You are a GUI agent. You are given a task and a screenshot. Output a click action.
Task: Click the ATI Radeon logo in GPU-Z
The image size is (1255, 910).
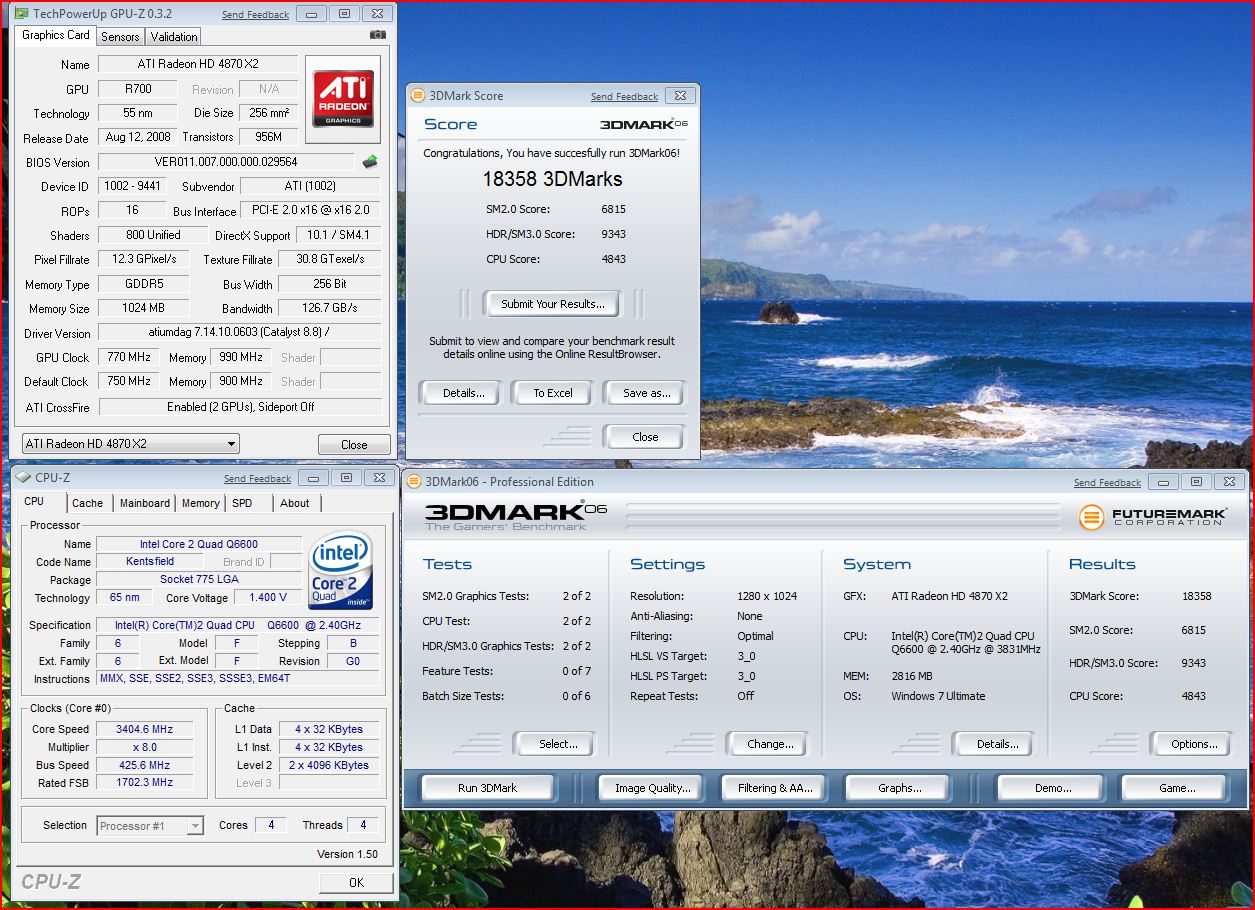click(x=343, y=99)
